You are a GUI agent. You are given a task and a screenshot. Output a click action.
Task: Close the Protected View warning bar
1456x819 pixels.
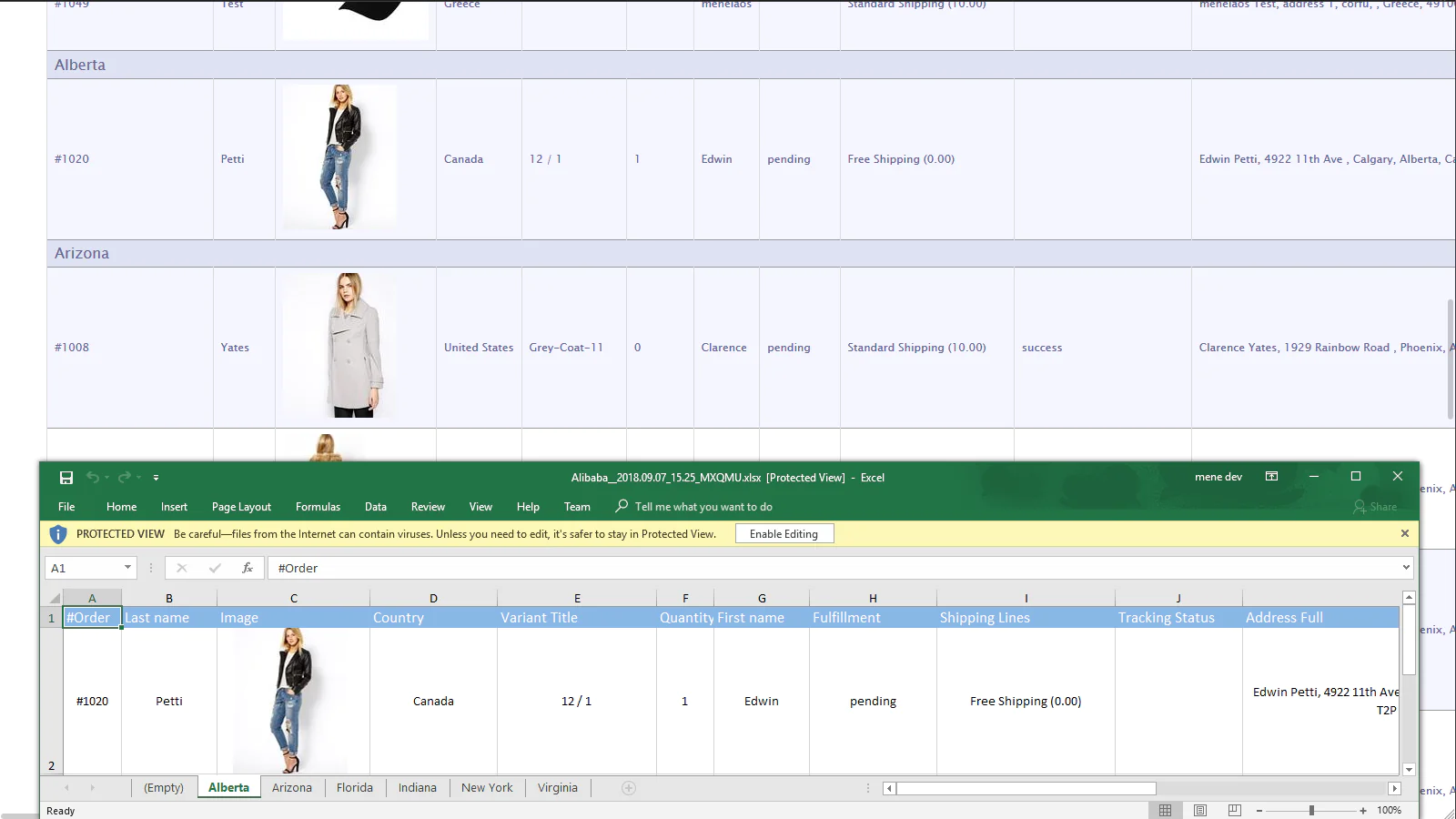pos(1404,533)
